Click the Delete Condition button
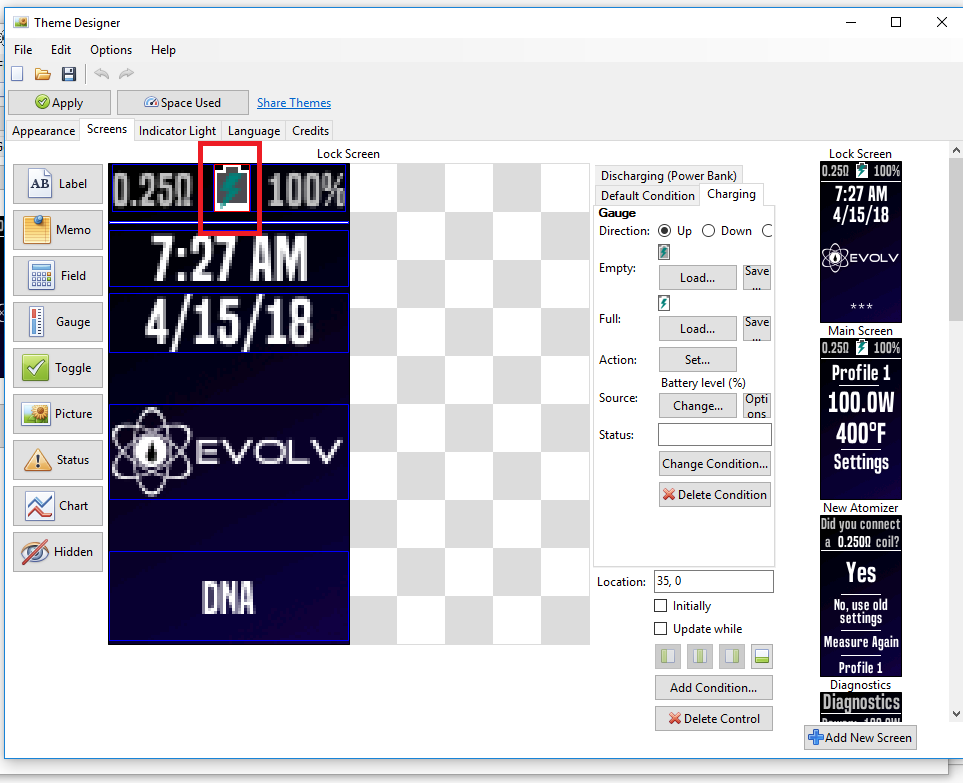 [x=714, y=495]
